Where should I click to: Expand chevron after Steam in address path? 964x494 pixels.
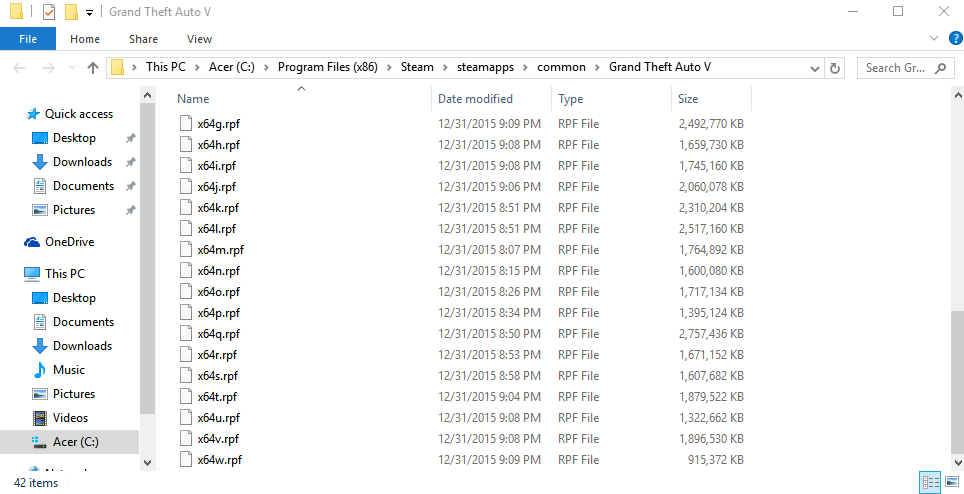[x=445, y=68]
